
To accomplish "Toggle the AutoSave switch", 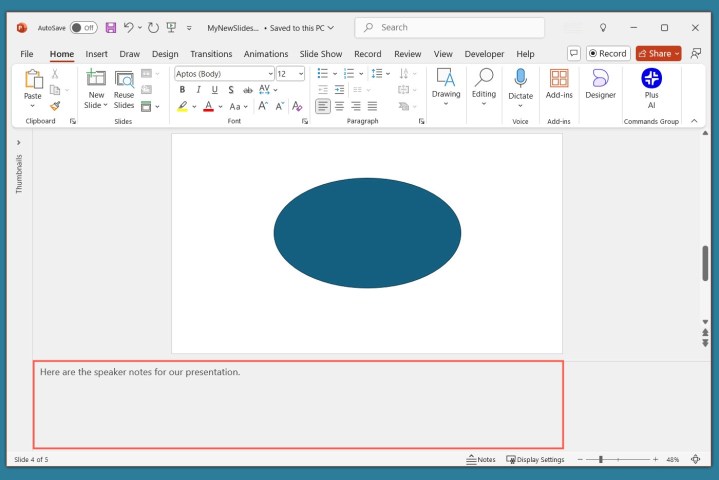I will pyautogui.click(x=83, y=27).
